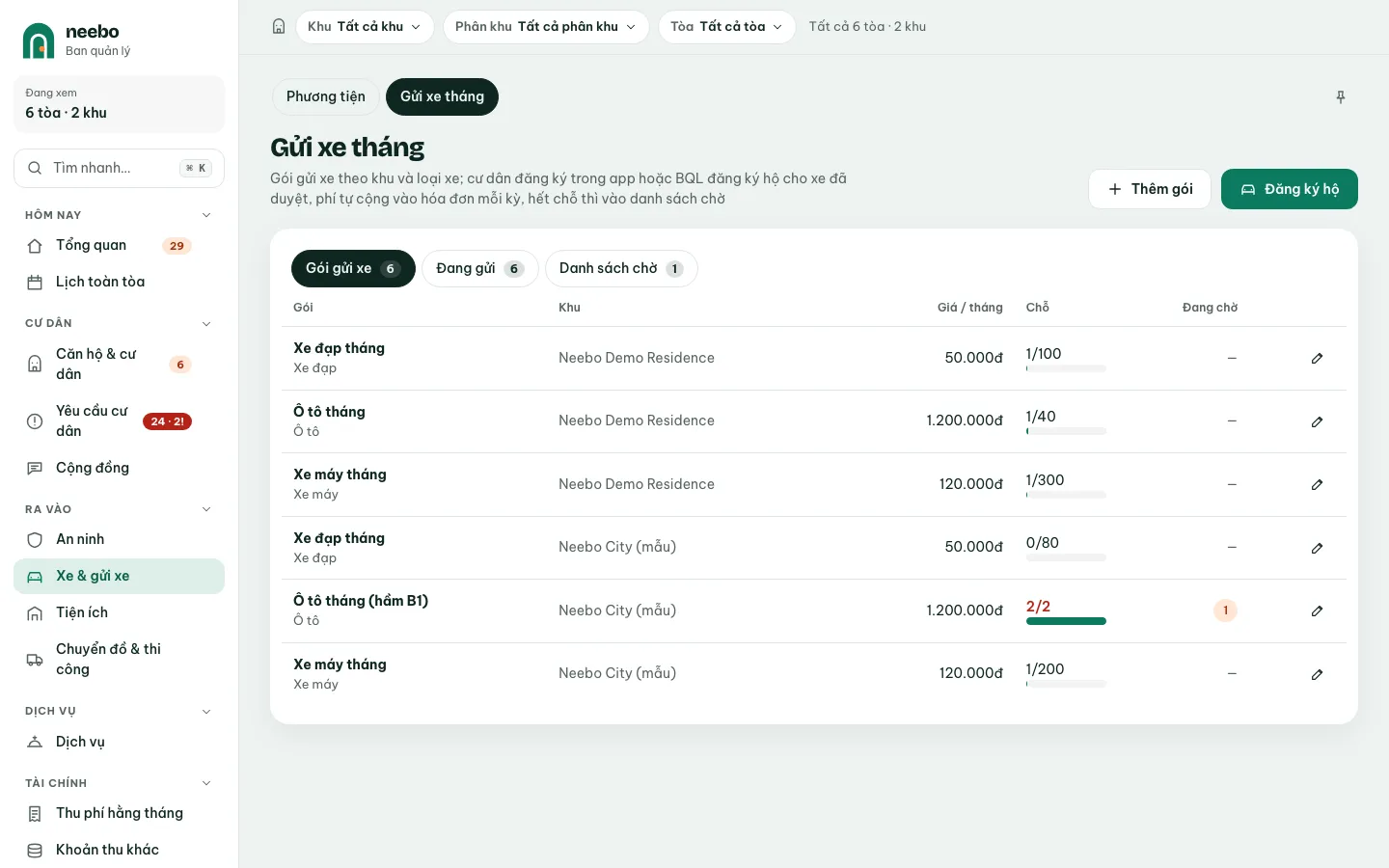Edit the Xe đạp tháng Neebo City package
Screen dimensions: 1389x868
(1317, 548)
